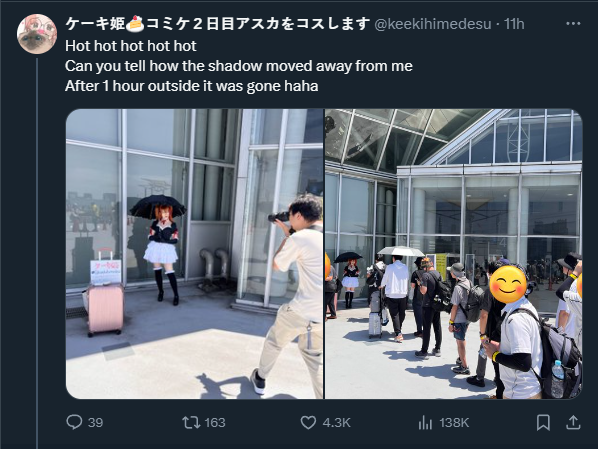Click the 163 reposts count

(215, 423)
